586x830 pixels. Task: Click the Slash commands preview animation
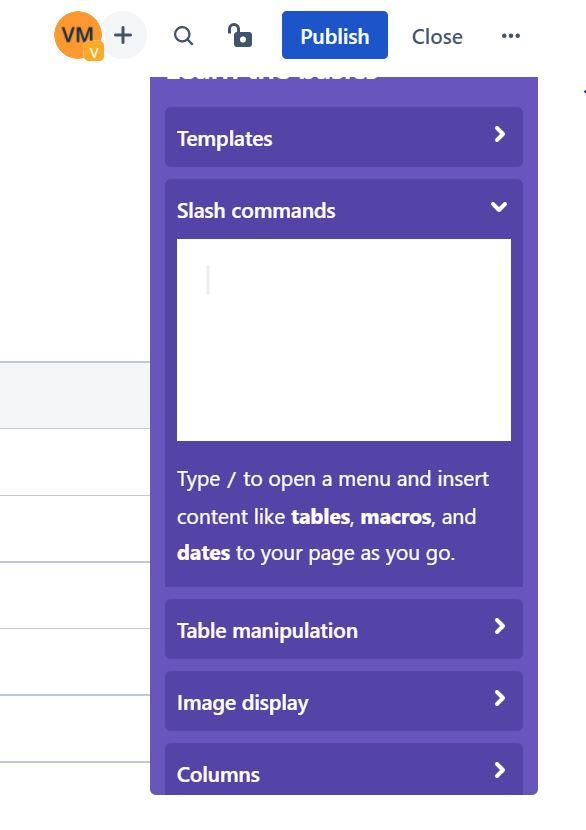[x=344, y=340]
